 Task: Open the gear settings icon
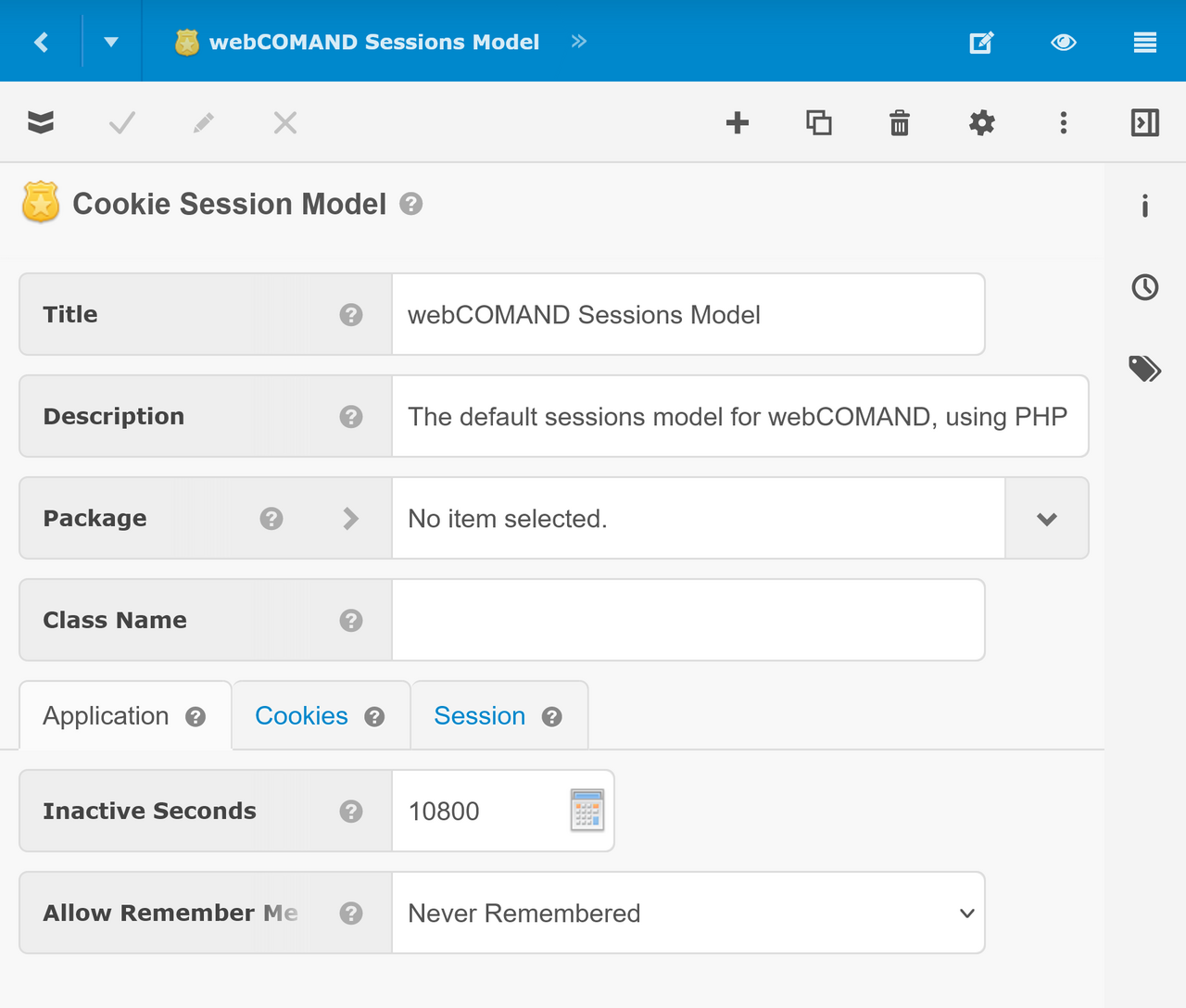pyautogui.click(x=981, y=122)
